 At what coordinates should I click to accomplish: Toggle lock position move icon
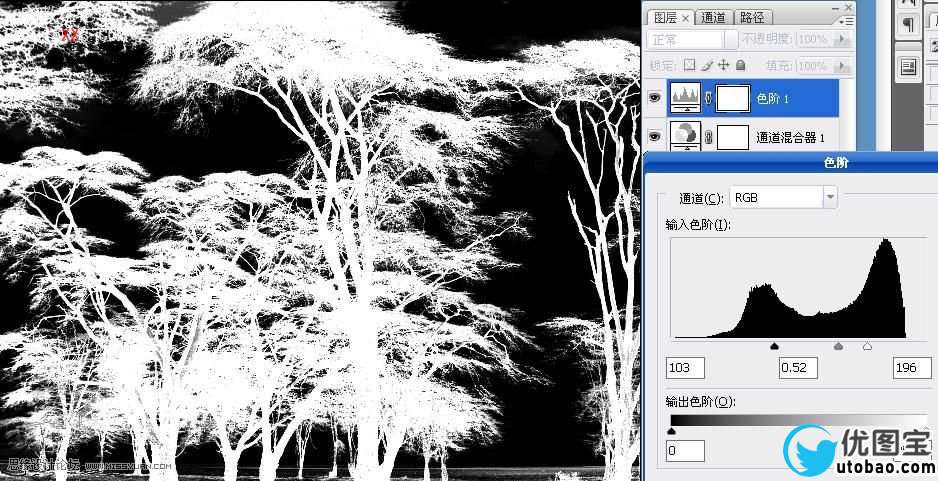tap(723, 64)
